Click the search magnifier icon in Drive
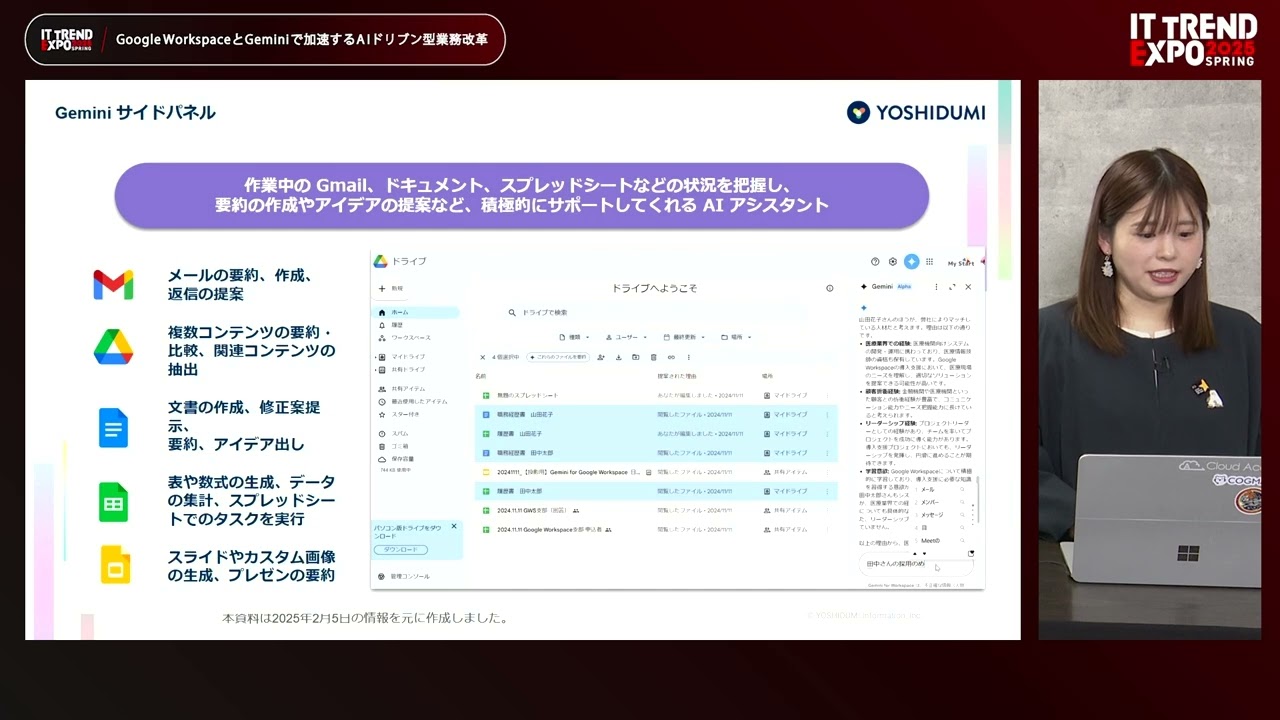This screenshot has width=1280, height=720. click(x=512, y=313)
